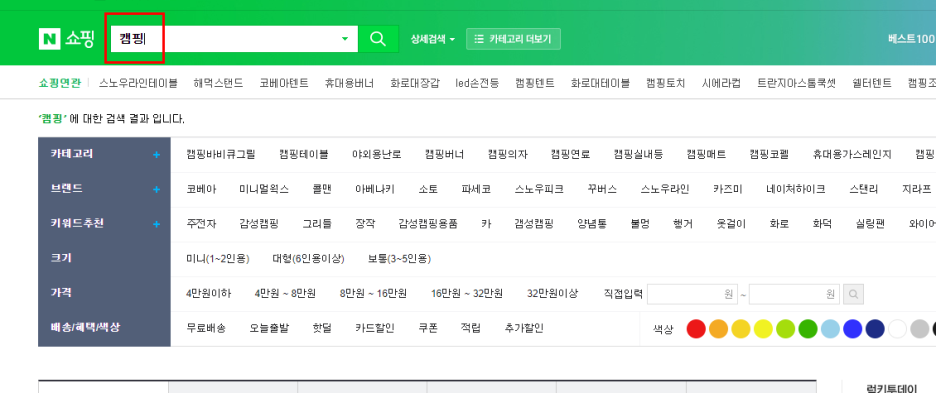Select category 야외용난로
Screen dimensions: 936x393
377,155
